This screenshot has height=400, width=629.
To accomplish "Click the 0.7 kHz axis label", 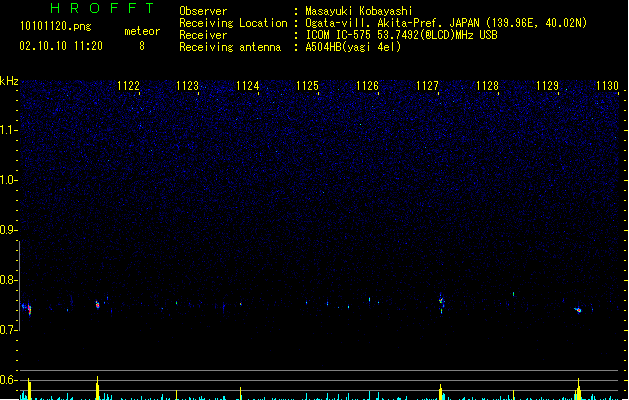I will coord(8,330).
